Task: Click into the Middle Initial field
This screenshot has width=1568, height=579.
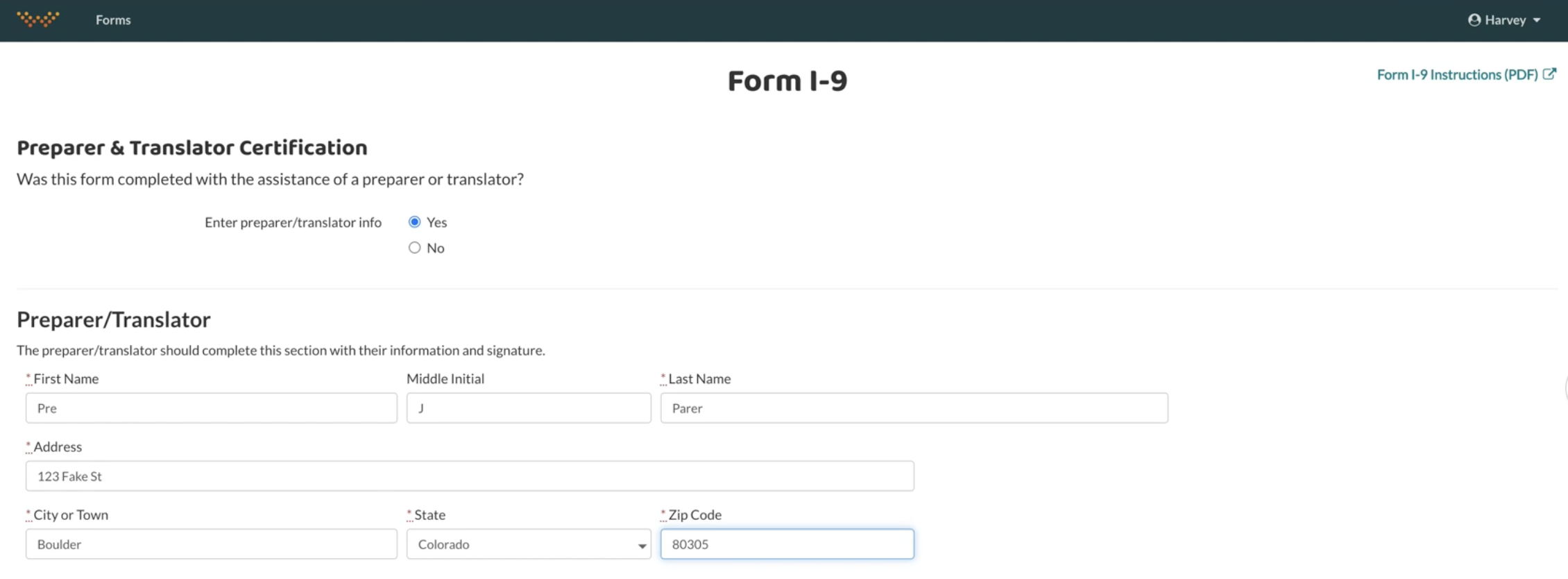Action: [x=528, y=408]
